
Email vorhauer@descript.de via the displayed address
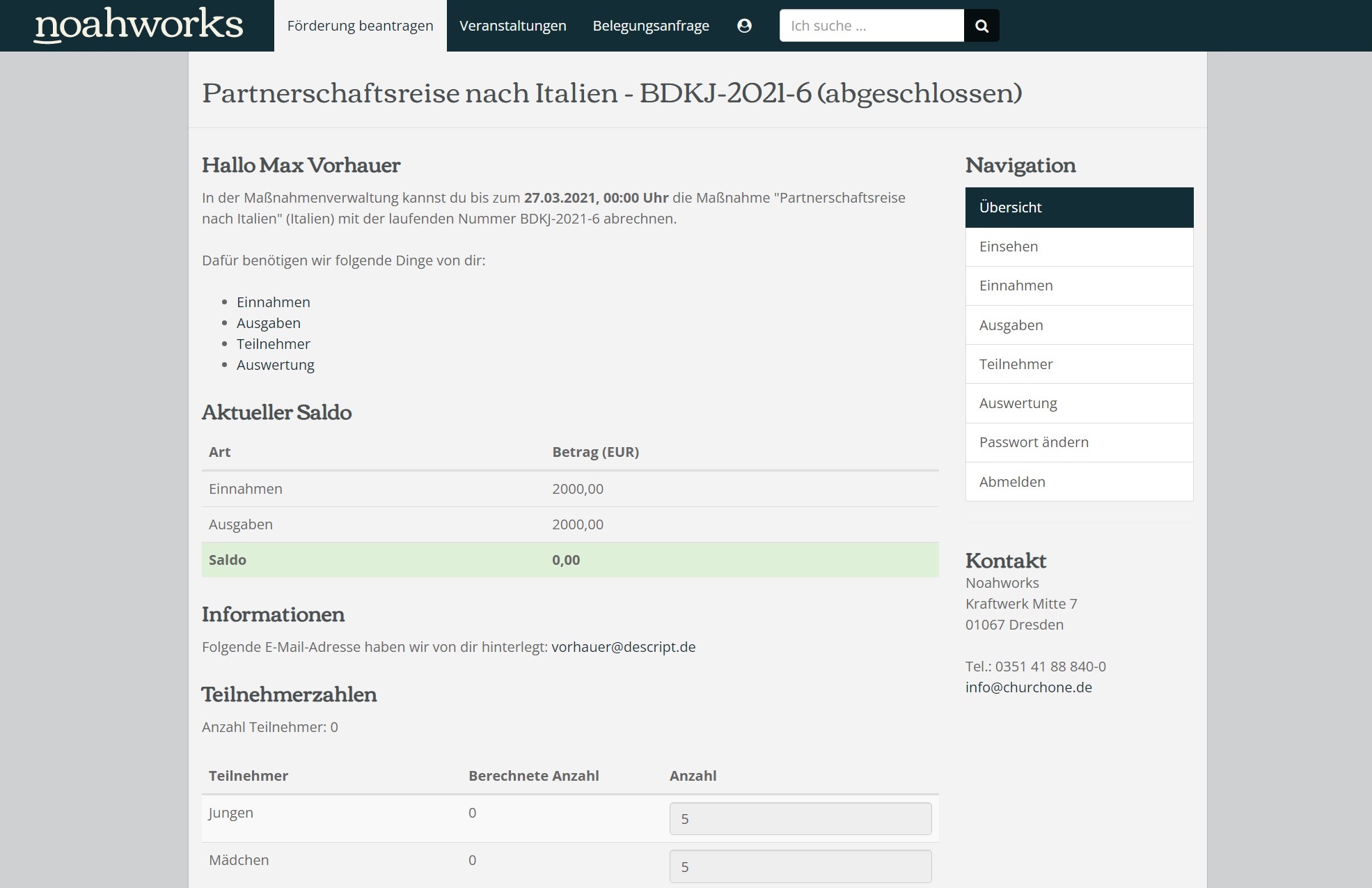[624, 646]
